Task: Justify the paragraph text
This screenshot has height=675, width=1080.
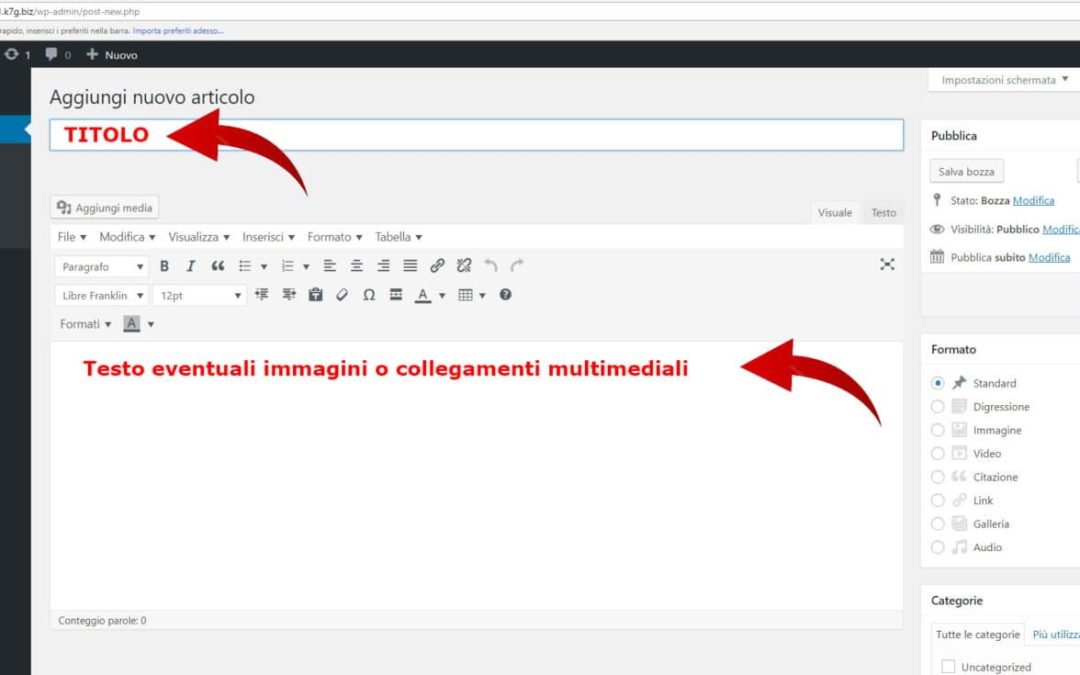Action: tap(410, 266)
